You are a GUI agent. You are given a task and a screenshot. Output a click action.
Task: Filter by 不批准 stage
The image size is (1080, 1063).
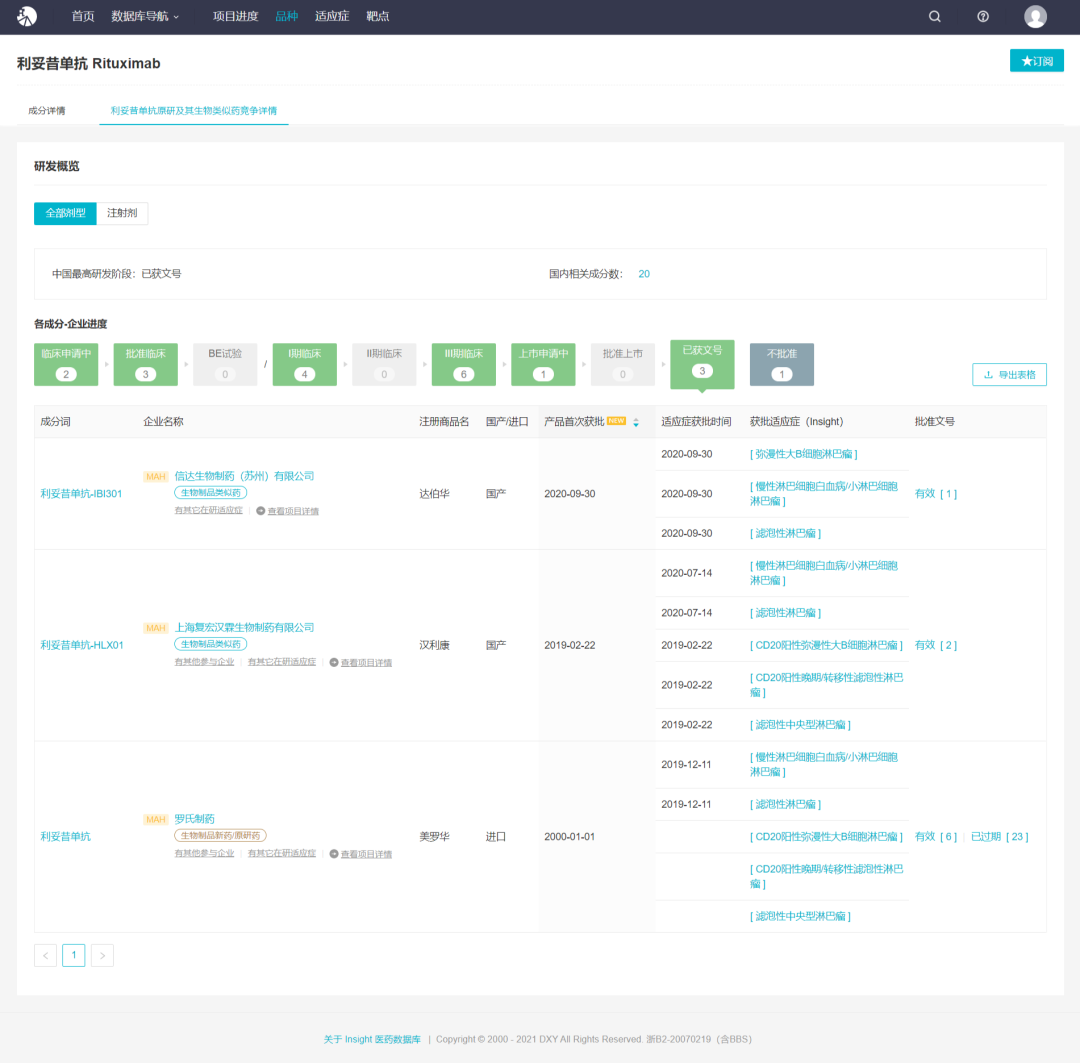coord(782,364)
